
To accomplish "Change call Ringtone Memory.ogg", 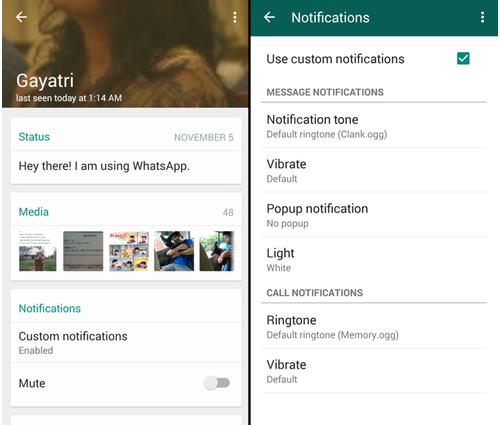I will click(373, 327).
